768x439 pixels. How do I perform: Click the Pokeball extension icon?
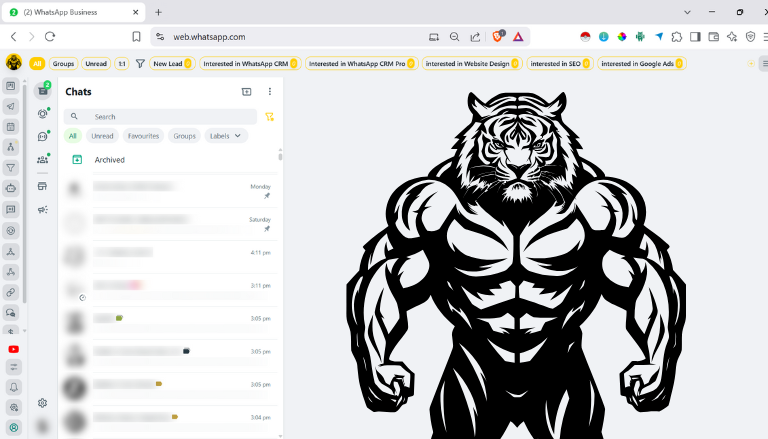pyautogui.click(x=585, y=37)
